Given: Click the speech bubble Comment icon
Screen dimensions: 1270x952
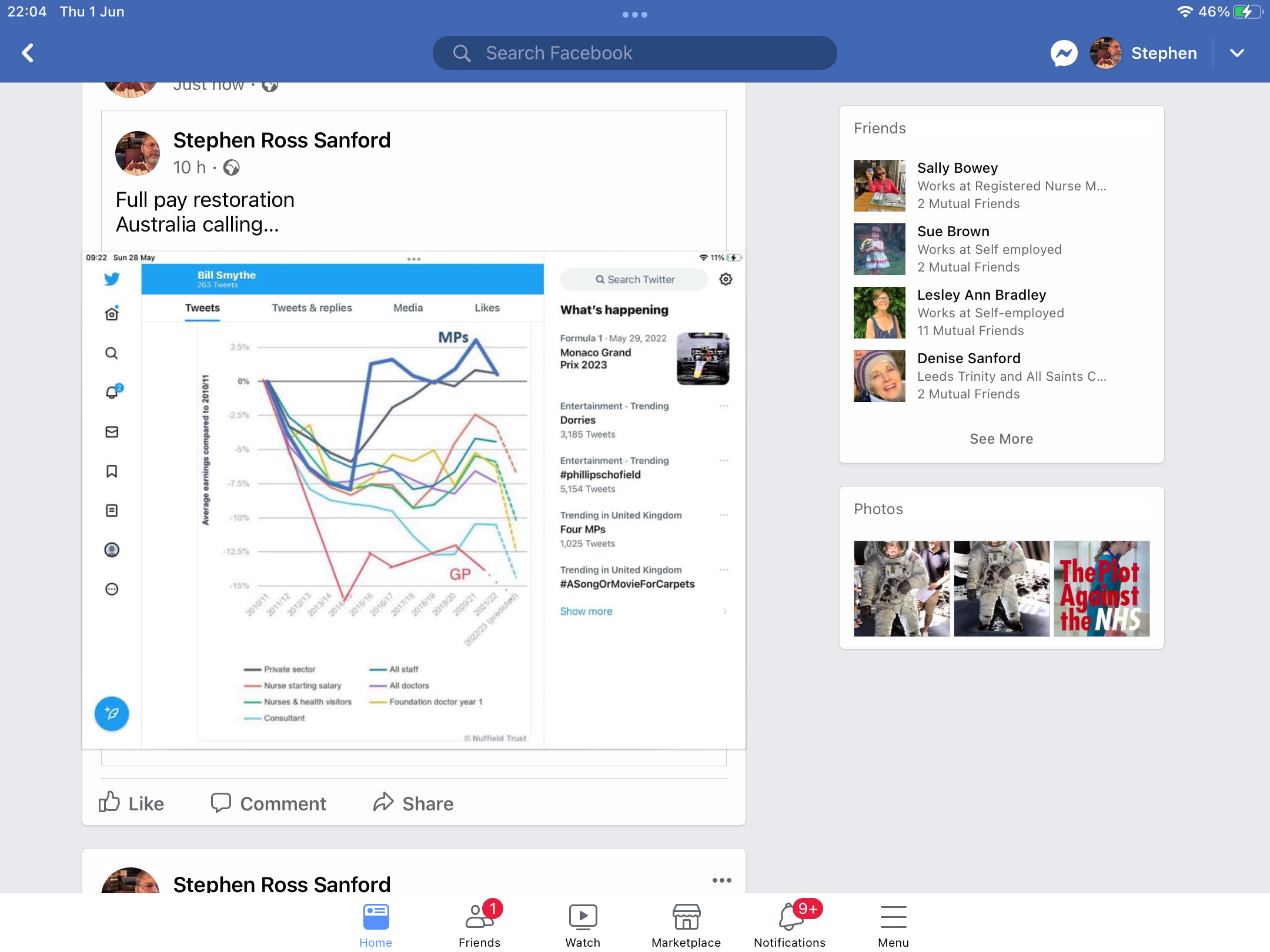Looking at the screenshot, I should [221, 802].
